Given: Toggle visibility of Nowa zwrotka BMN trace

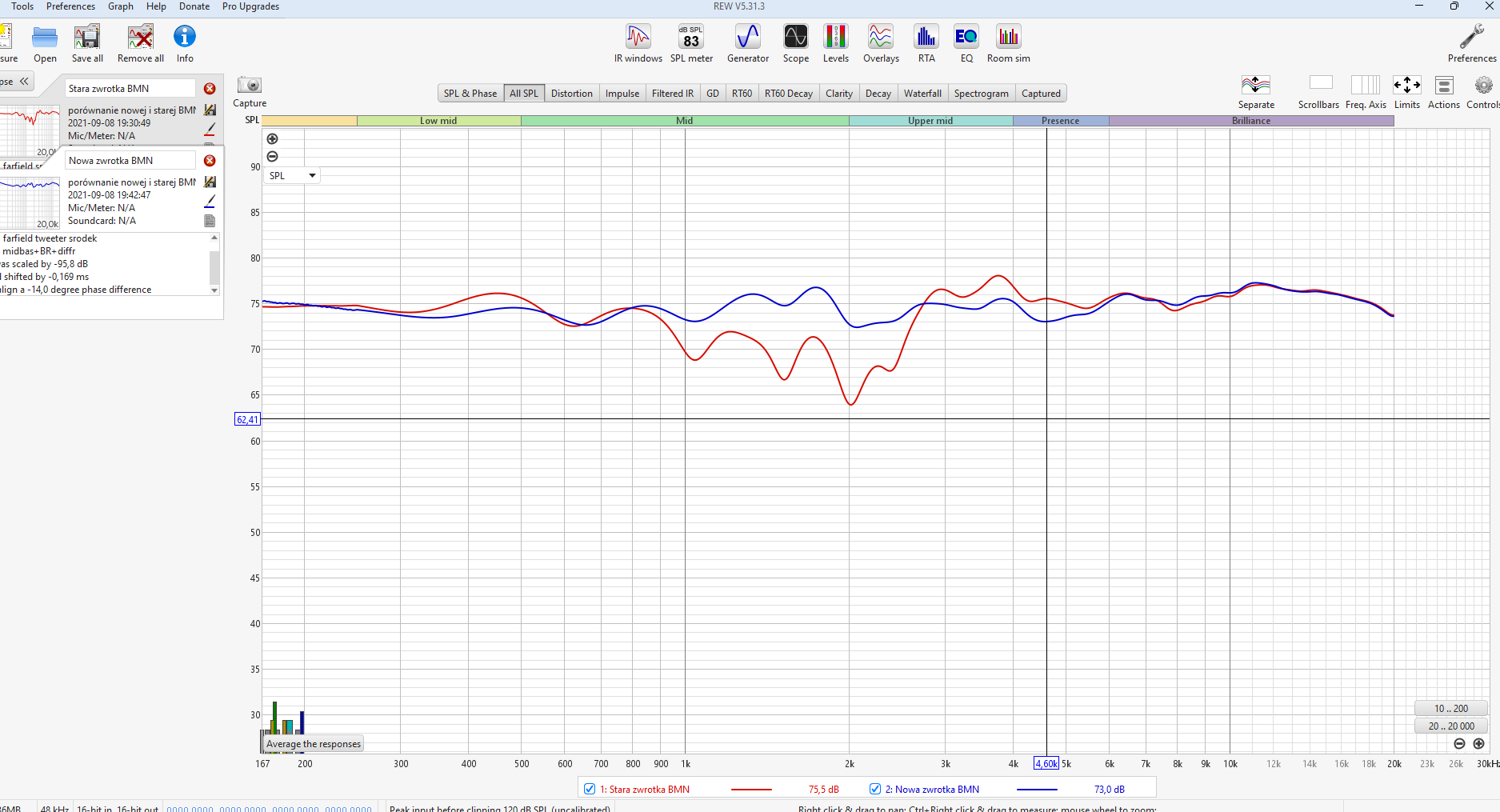Looking at the screenshot, I should coord(875,790).
